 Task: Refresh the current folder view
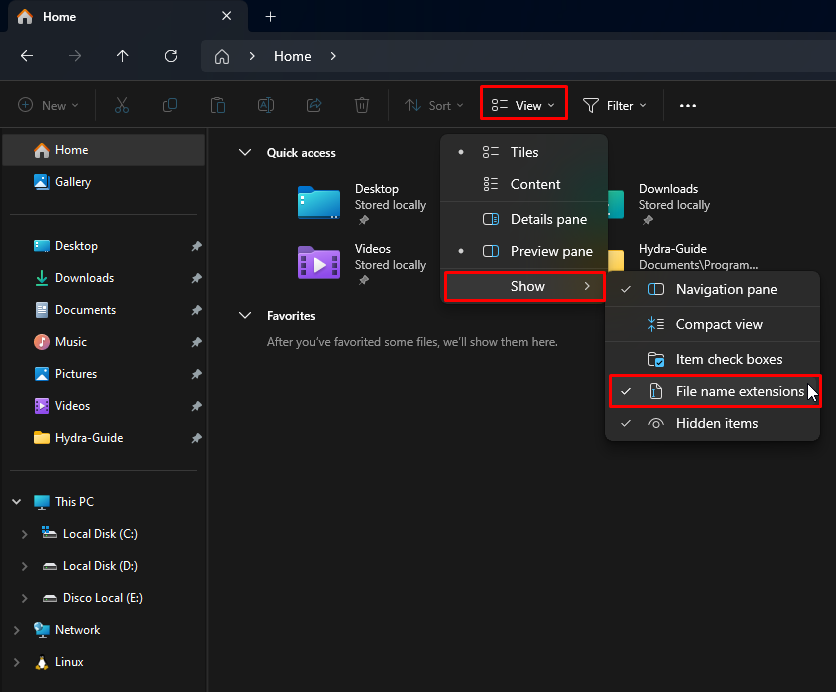point(170,56)
